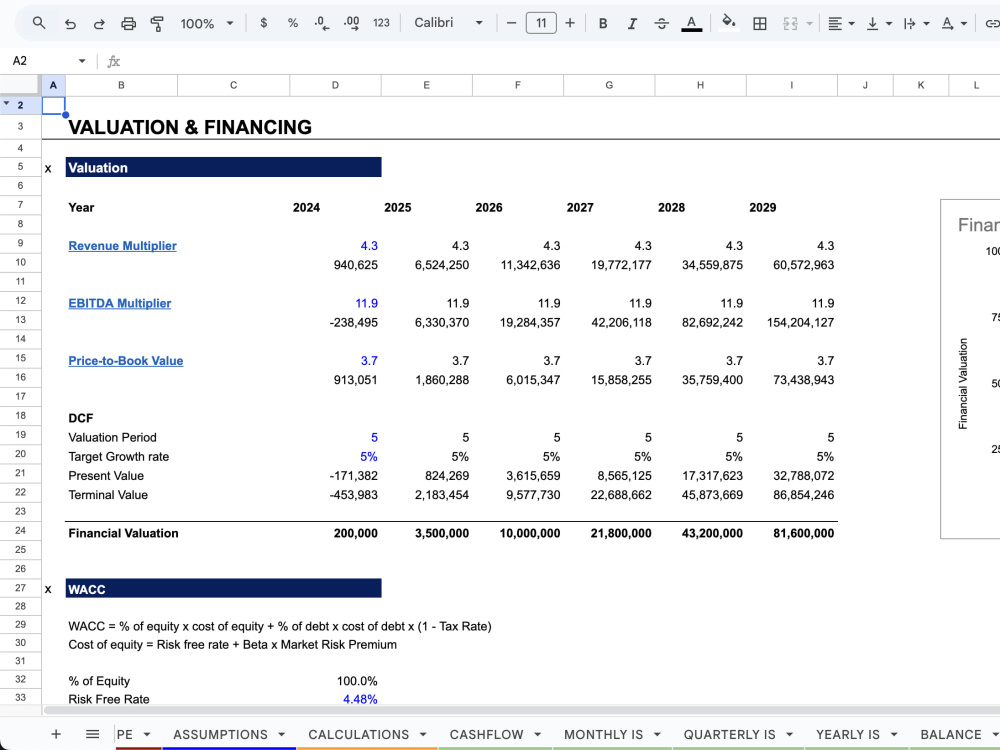Screen dimensions: 1000x750
Task: Open the Price-to-Book Value link
Action: pyautogui.click(x=126, y=360)
